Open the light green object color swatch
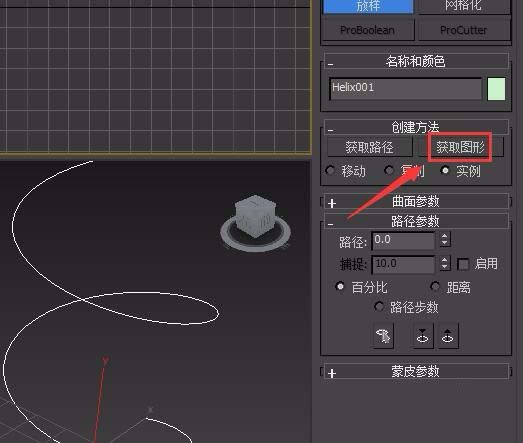Viewport: 523px width, 443px height. pos(496,89)
